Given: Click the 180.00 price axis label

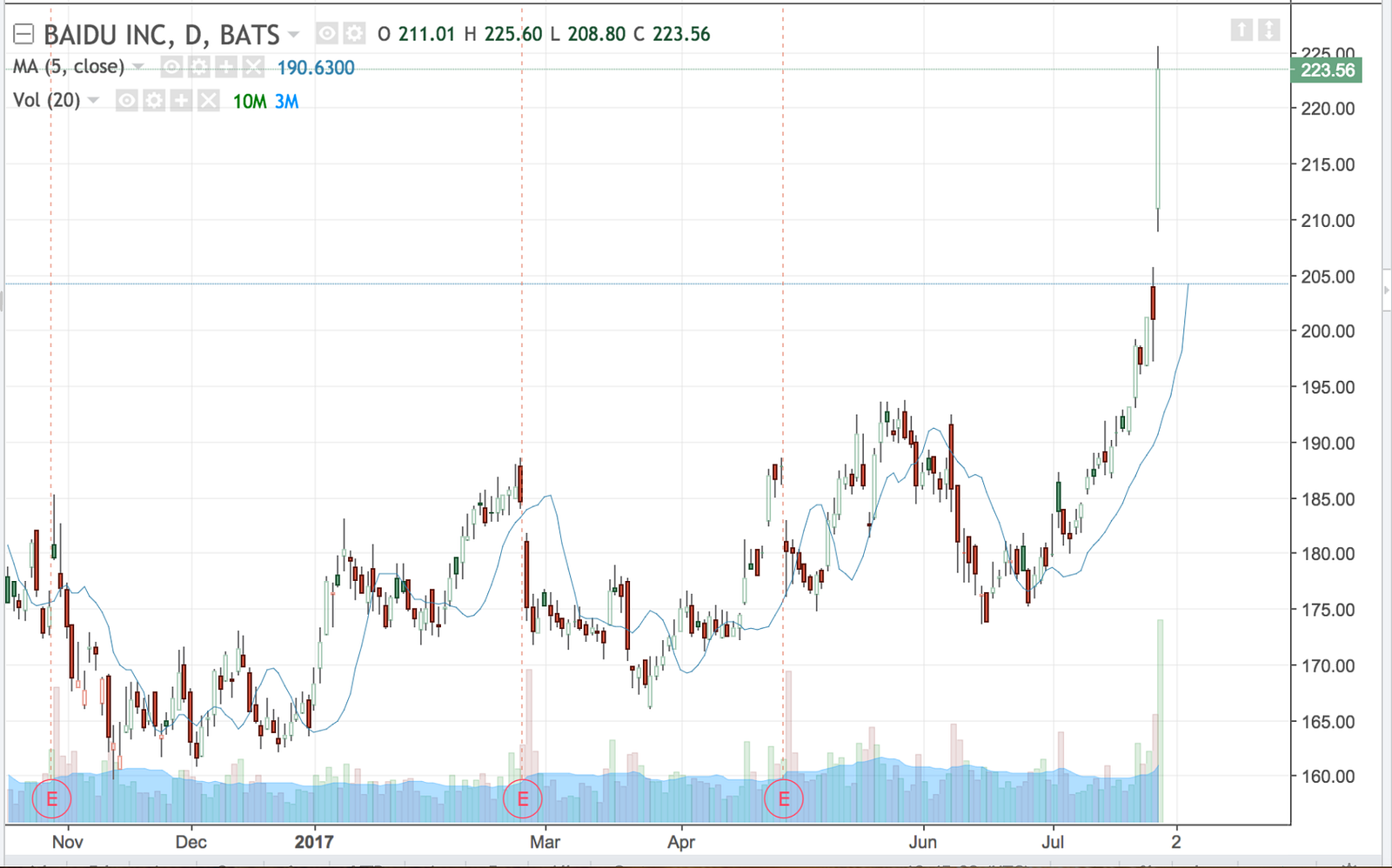Looking at the screenshot, I should 1327,554.
